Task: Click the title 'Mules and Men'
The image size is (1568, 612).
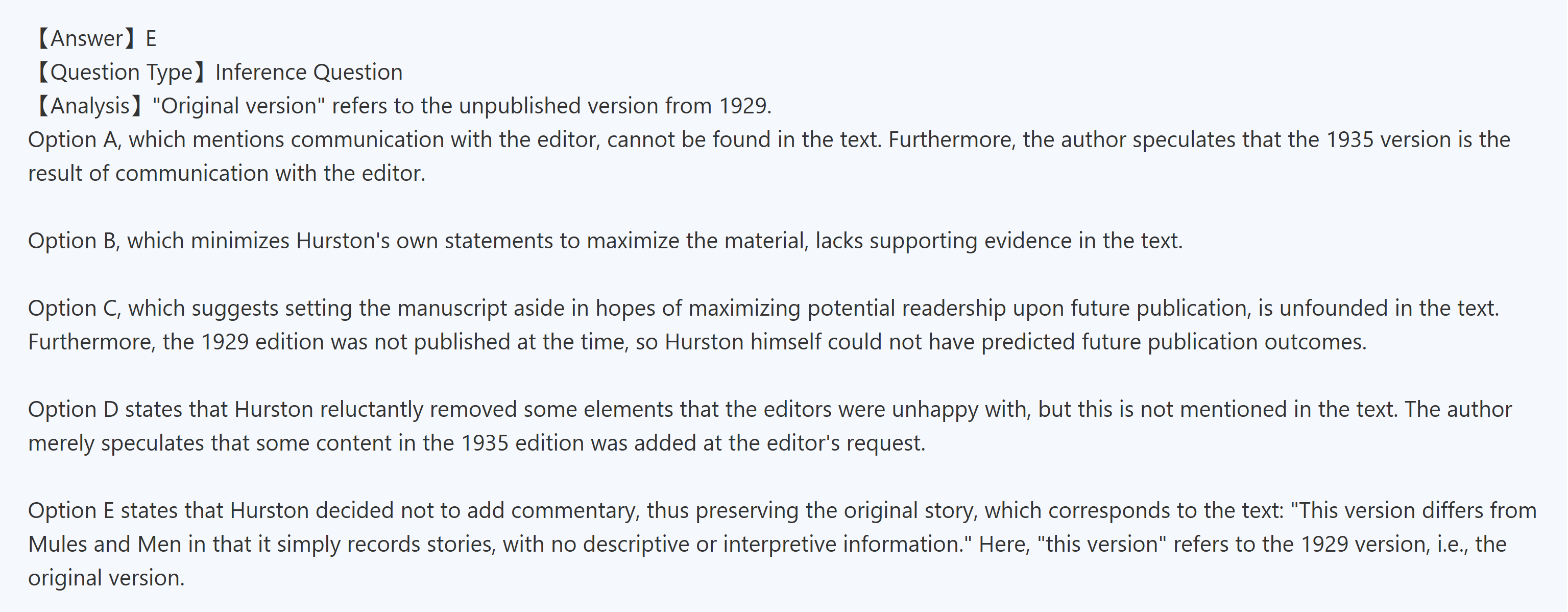Action: coord(105,545)
